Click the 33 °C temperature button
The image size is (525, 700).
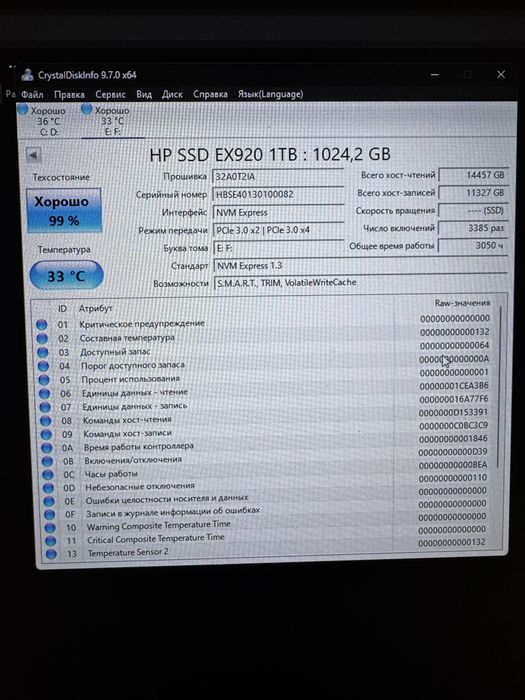67,275
